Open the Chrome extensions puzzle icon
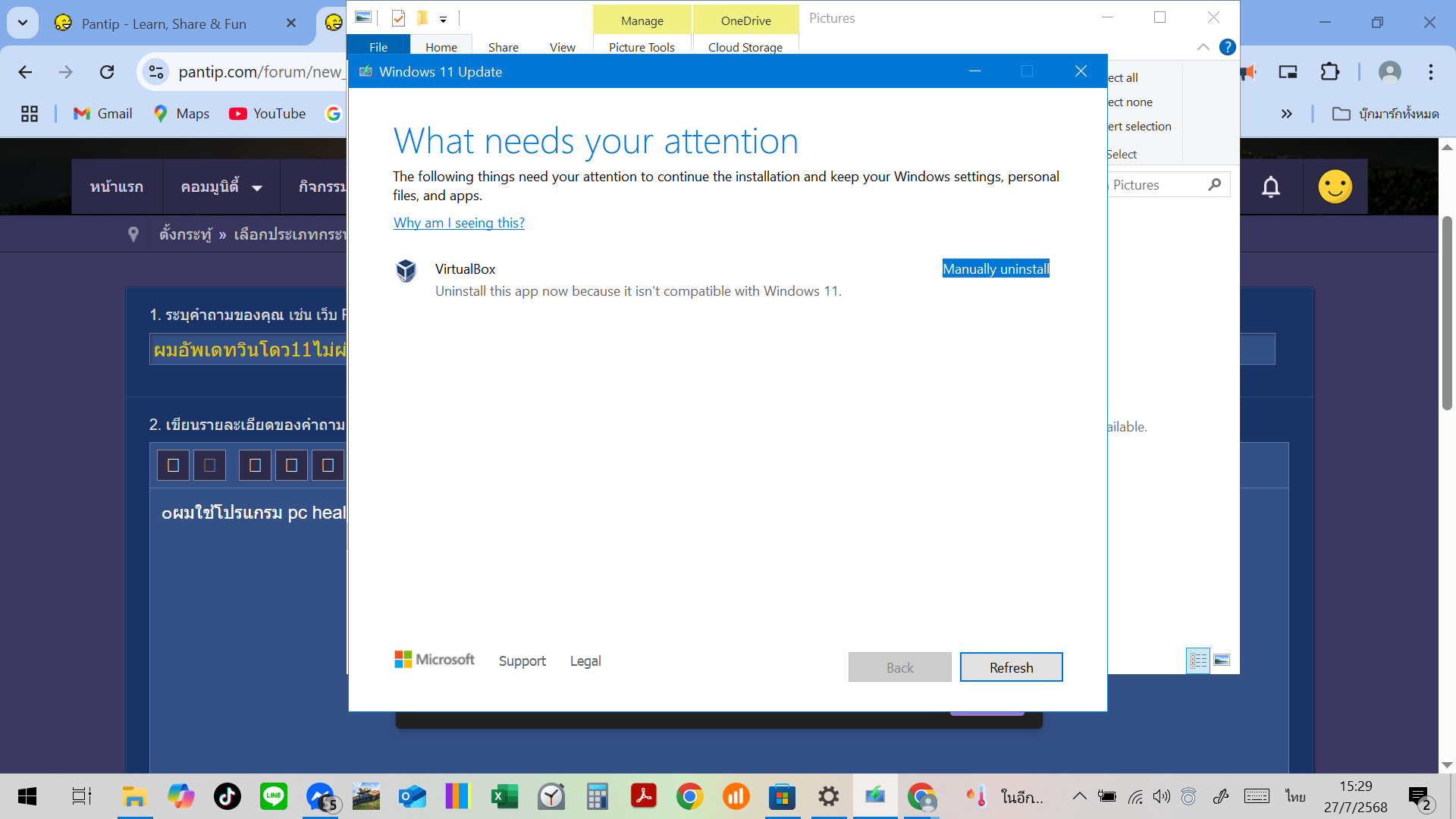Viewport: 1456px width, 819px height. click(x=1330, y=72)
